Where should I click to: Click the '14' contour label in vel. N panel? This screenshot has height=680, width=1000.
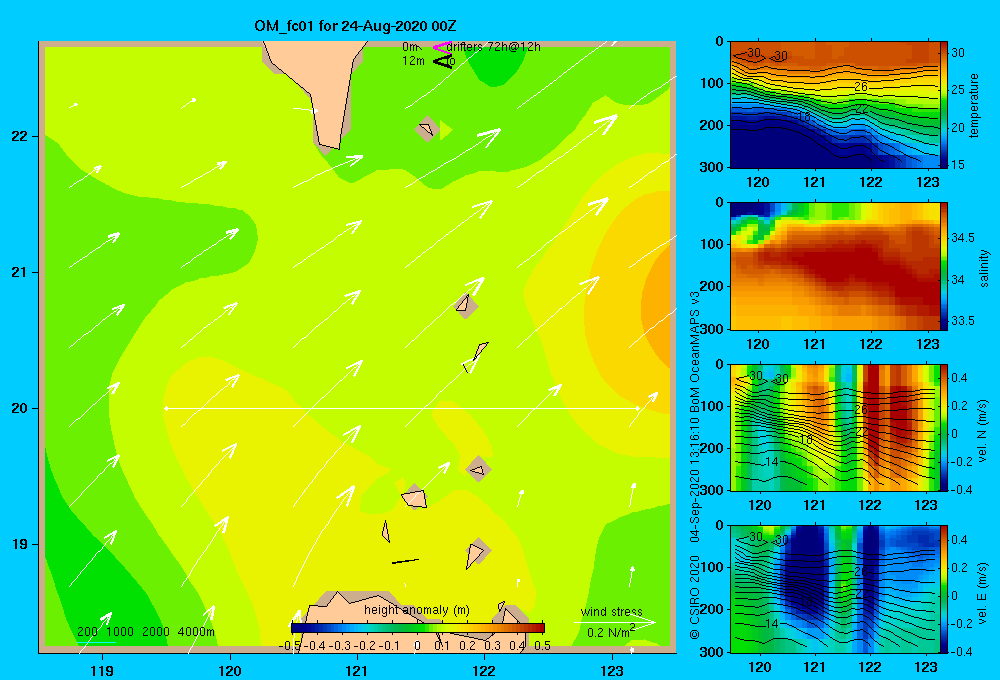tap(772, 462)
